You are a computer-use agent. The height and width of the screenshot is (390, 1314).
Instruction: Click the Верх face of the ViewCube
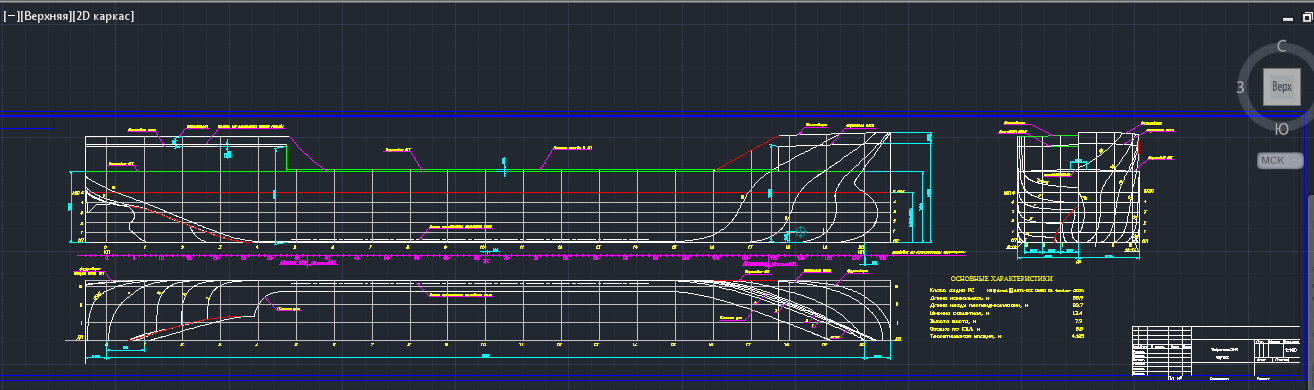pyautogui.click(x=1281, y=88)
